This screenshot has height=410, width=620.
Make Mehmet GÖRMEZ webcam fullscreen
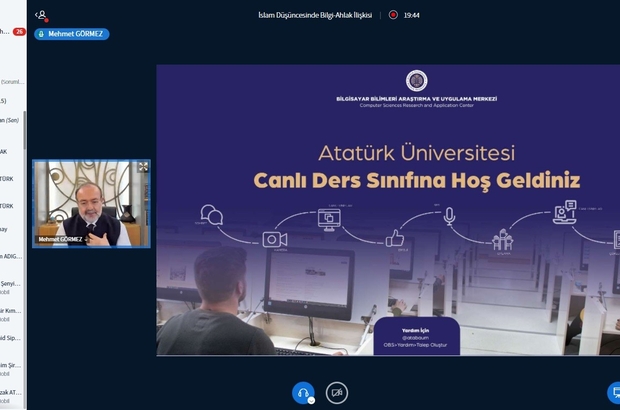143,167
